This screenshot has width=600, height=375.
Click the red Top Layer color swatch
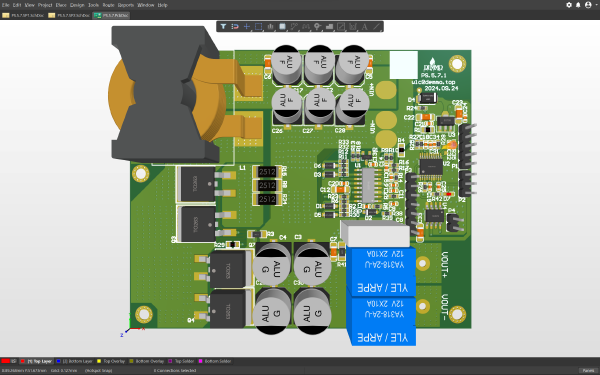click(23, 361)
